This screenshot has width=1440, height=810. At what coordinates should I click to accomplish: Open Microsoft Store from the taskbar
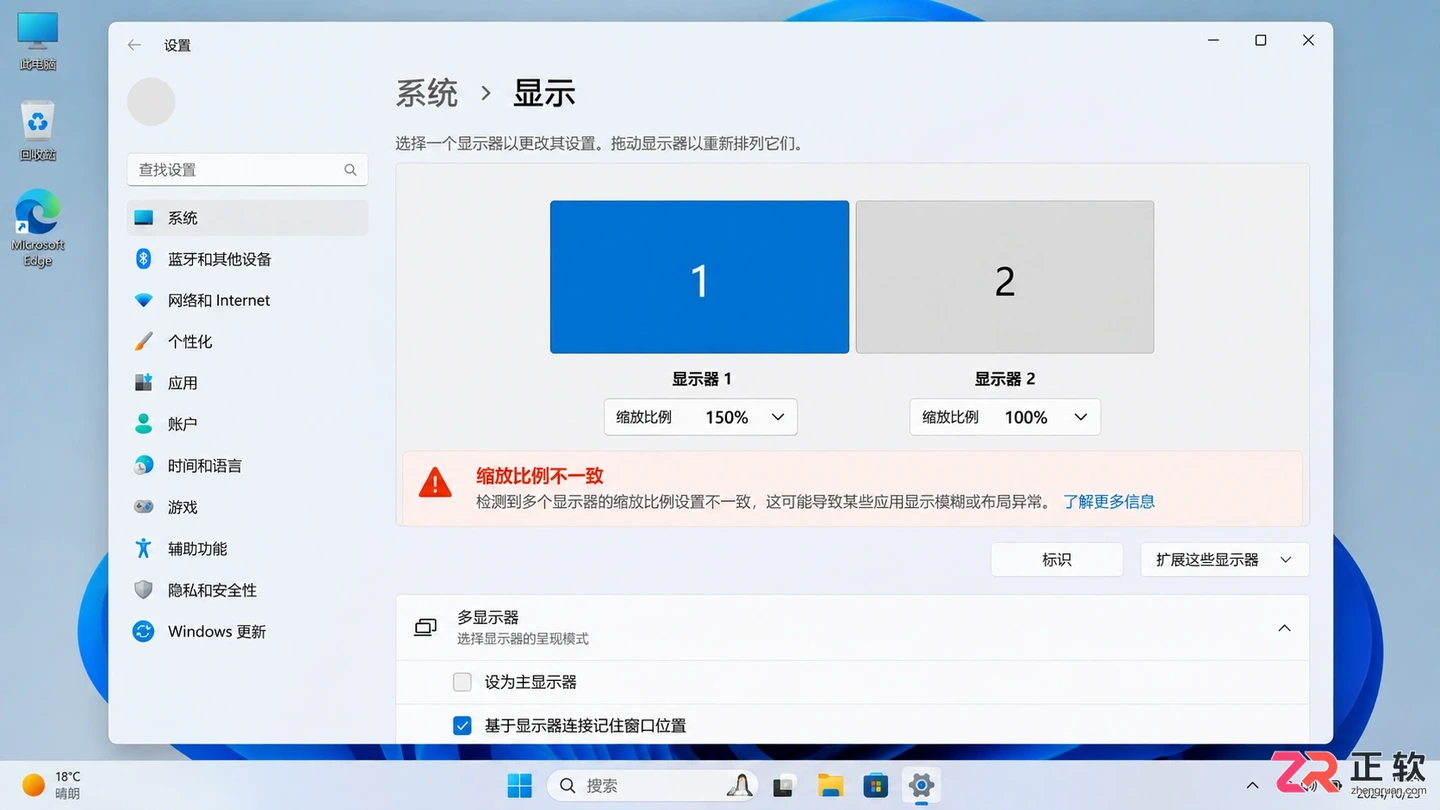click(876, 786)
